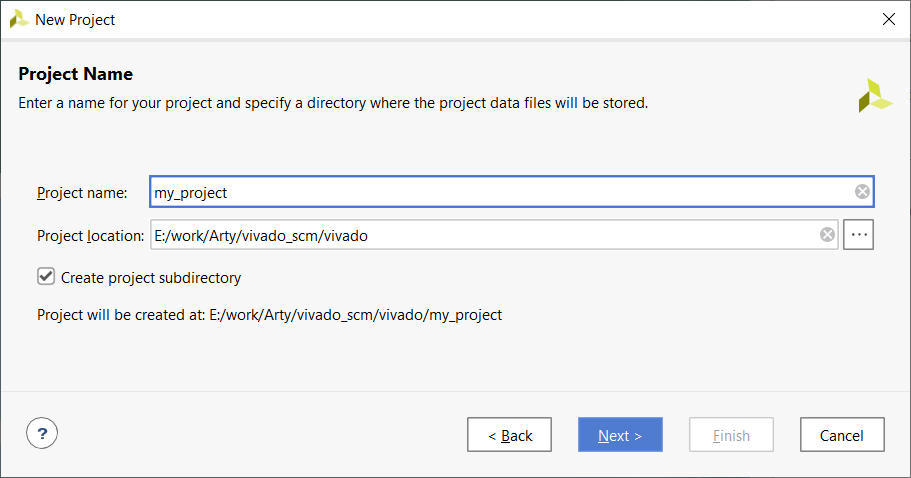Viewport: 911px width, 478px height.
Task: Click the 'Project location:' label
Action: point(91,236)
